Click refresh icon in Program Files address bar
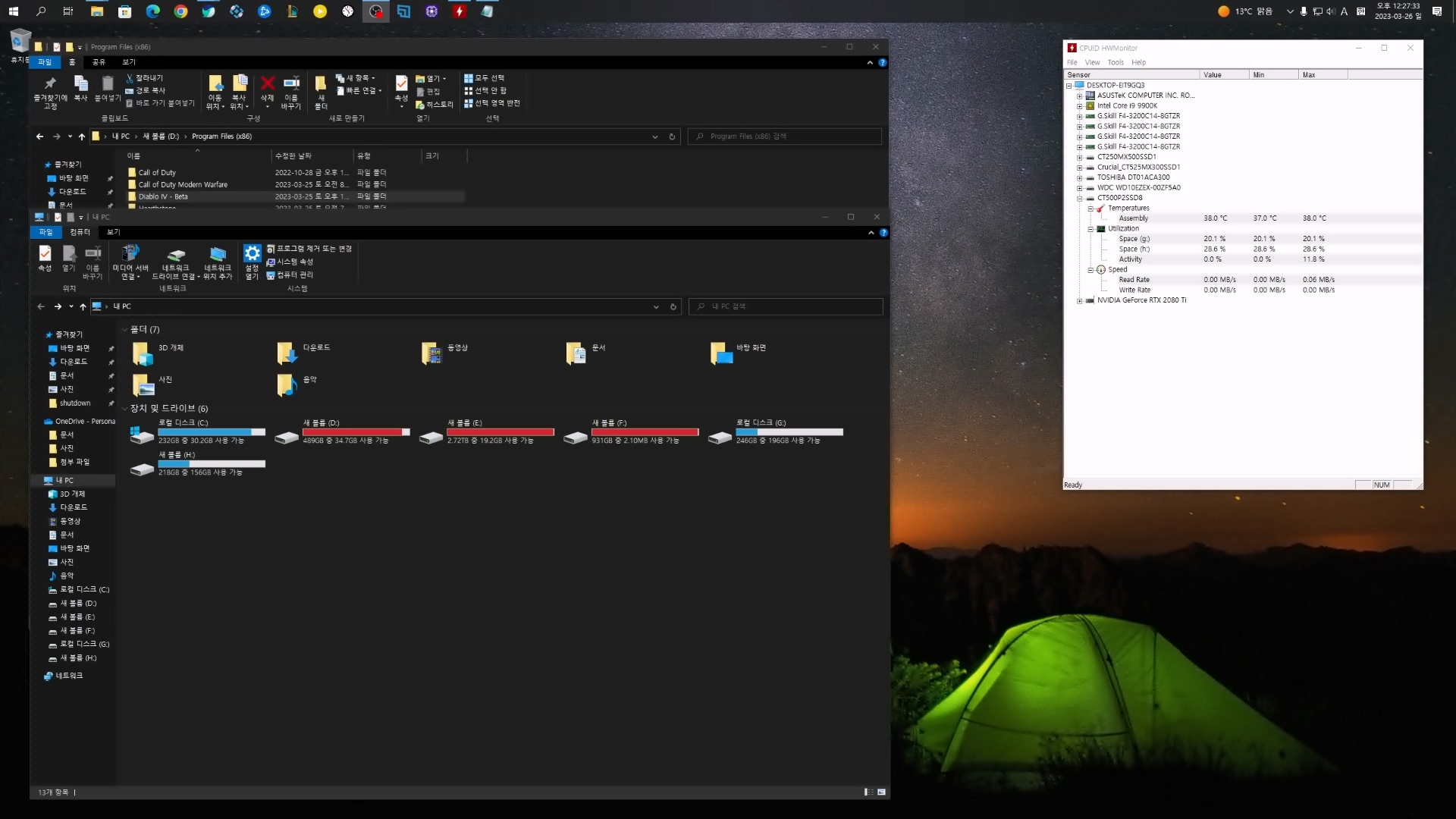1456x819 pixels. (672, 136)
